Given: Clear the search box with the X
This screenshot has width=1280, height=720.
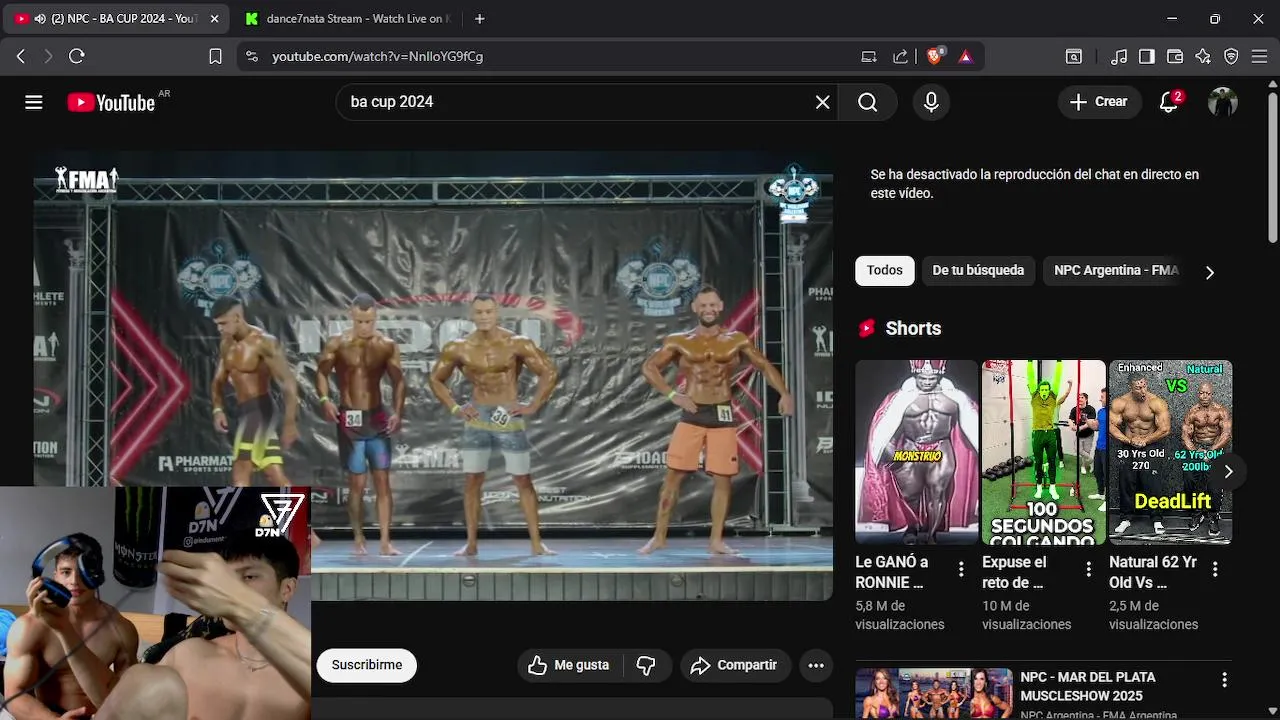Looking at the screenshot, I should pyautogui.click(x=822, y=102).
